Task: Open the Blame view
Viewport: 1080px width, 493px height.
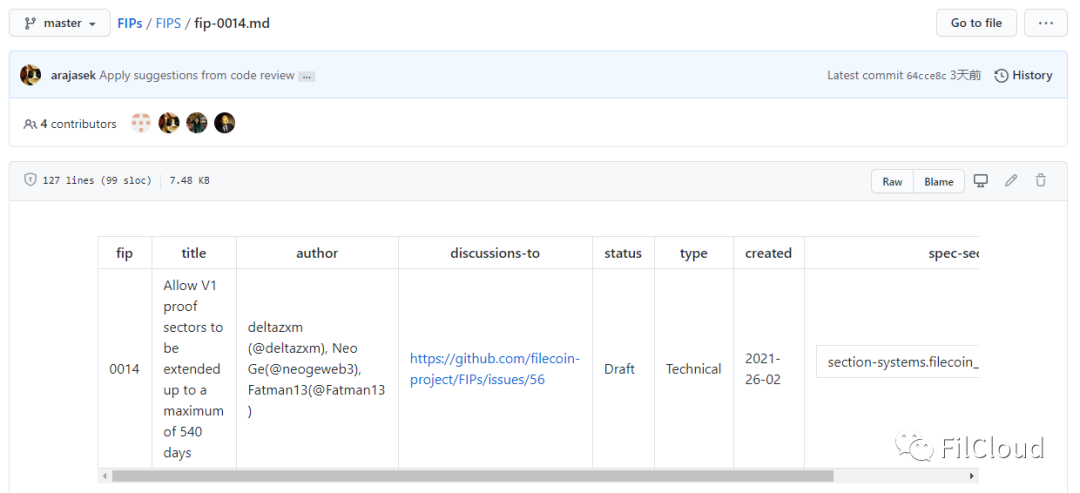Action: coord(939,182)
